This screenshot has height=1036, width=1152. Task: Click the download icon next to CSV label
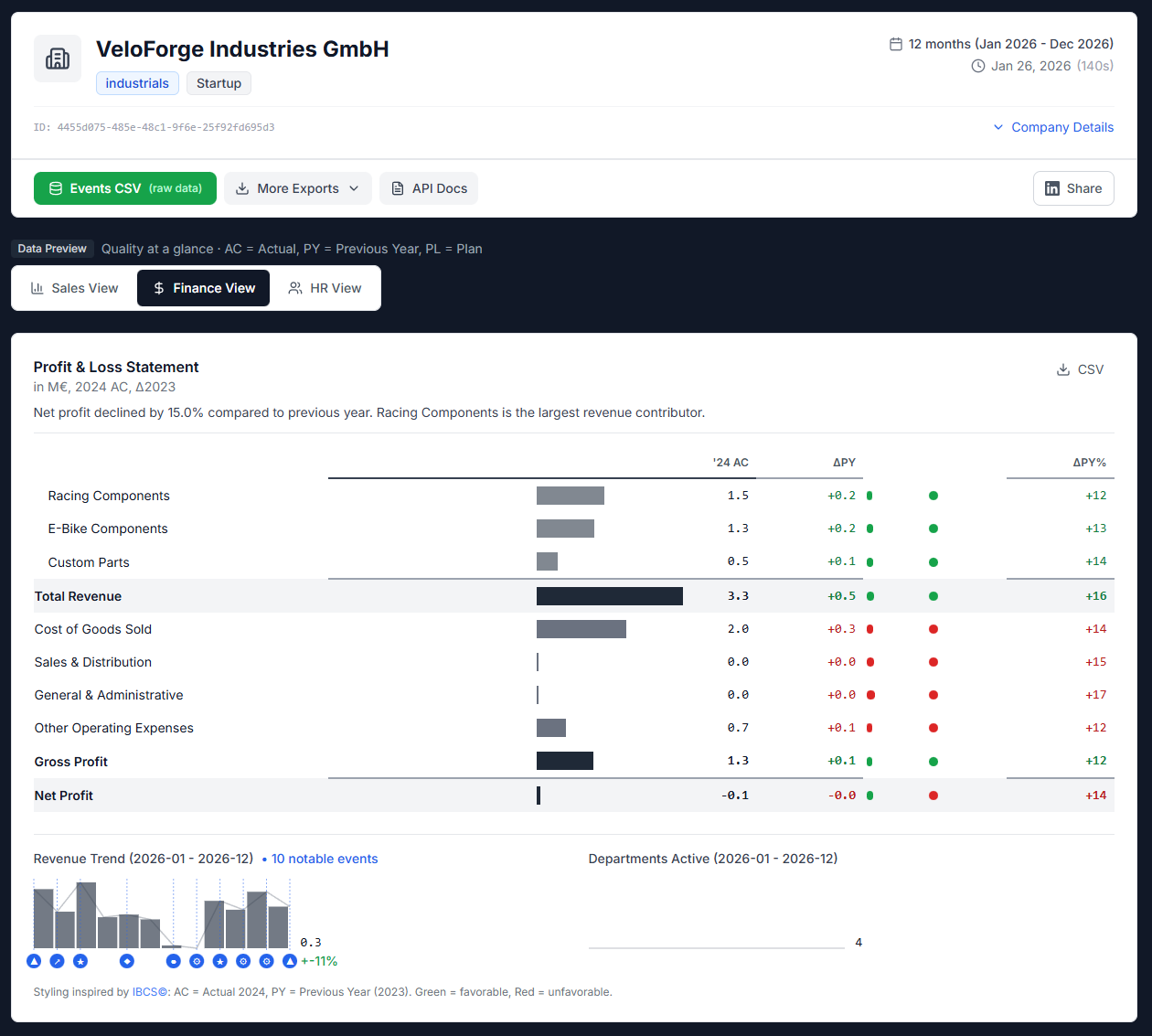[x=1061, y=368]
